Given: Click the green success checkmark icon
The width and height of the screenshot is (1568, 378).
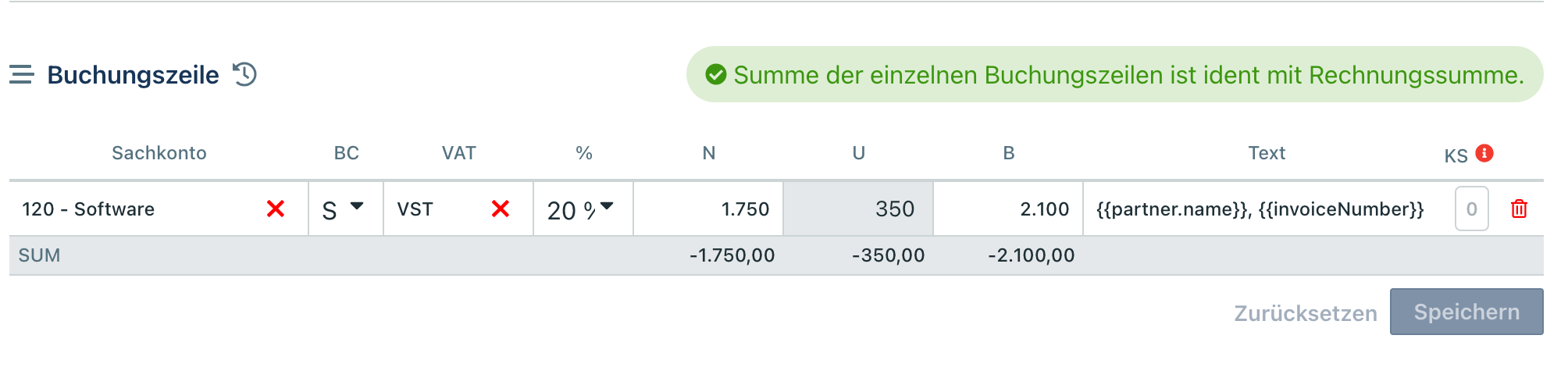Looking at the screenshot, I should pyautogui.click(x=715, y=75).
